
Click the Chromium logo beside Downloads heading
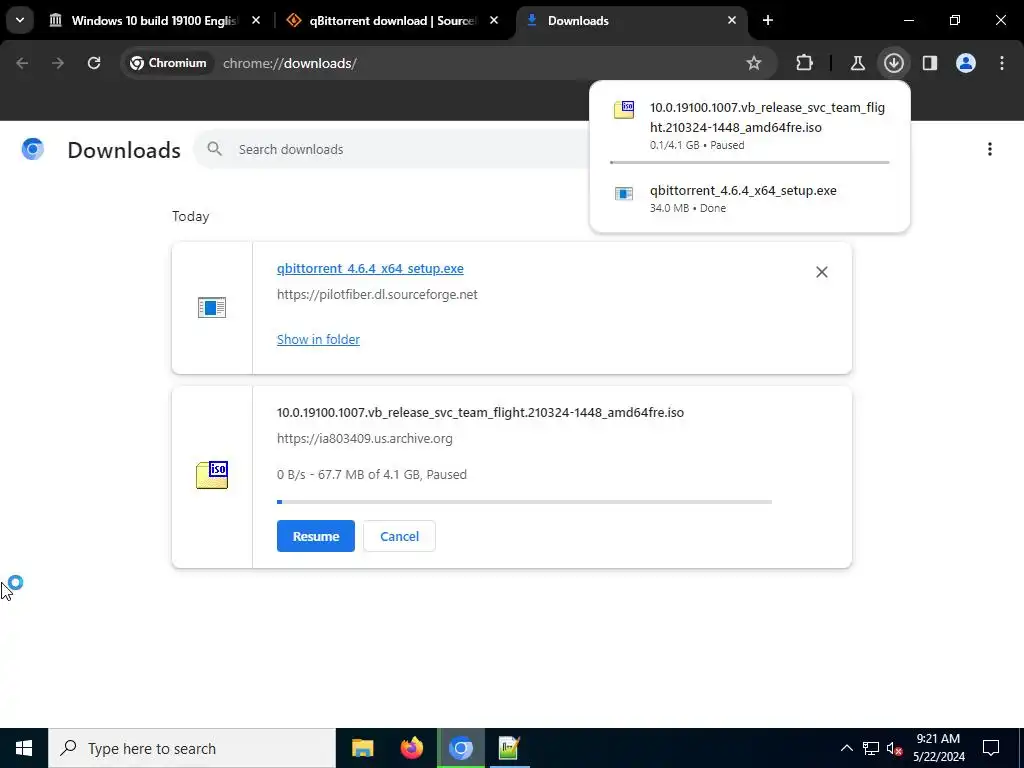[33, 149]
